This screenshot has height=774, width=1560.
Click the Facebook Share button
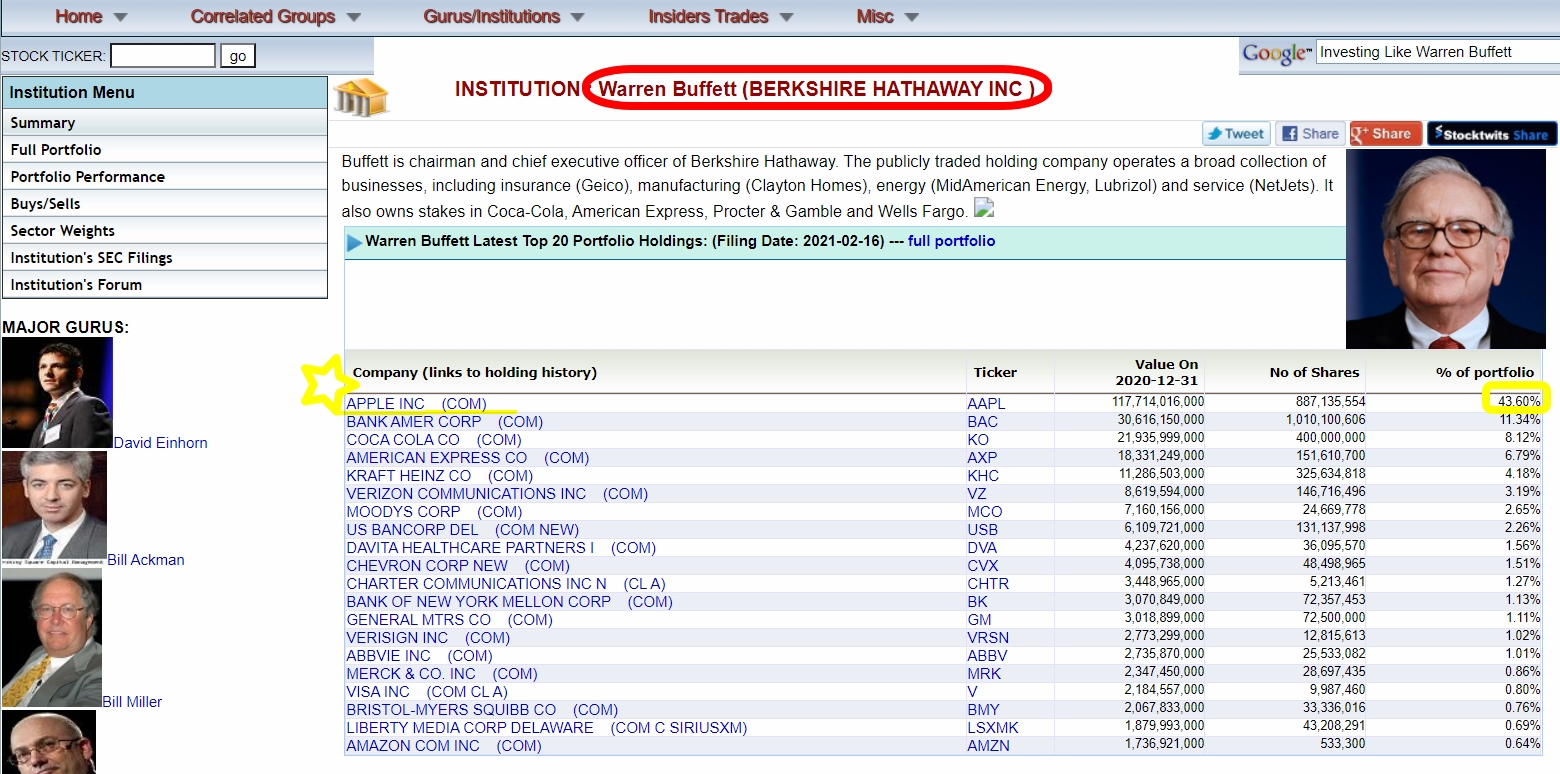1310,133
